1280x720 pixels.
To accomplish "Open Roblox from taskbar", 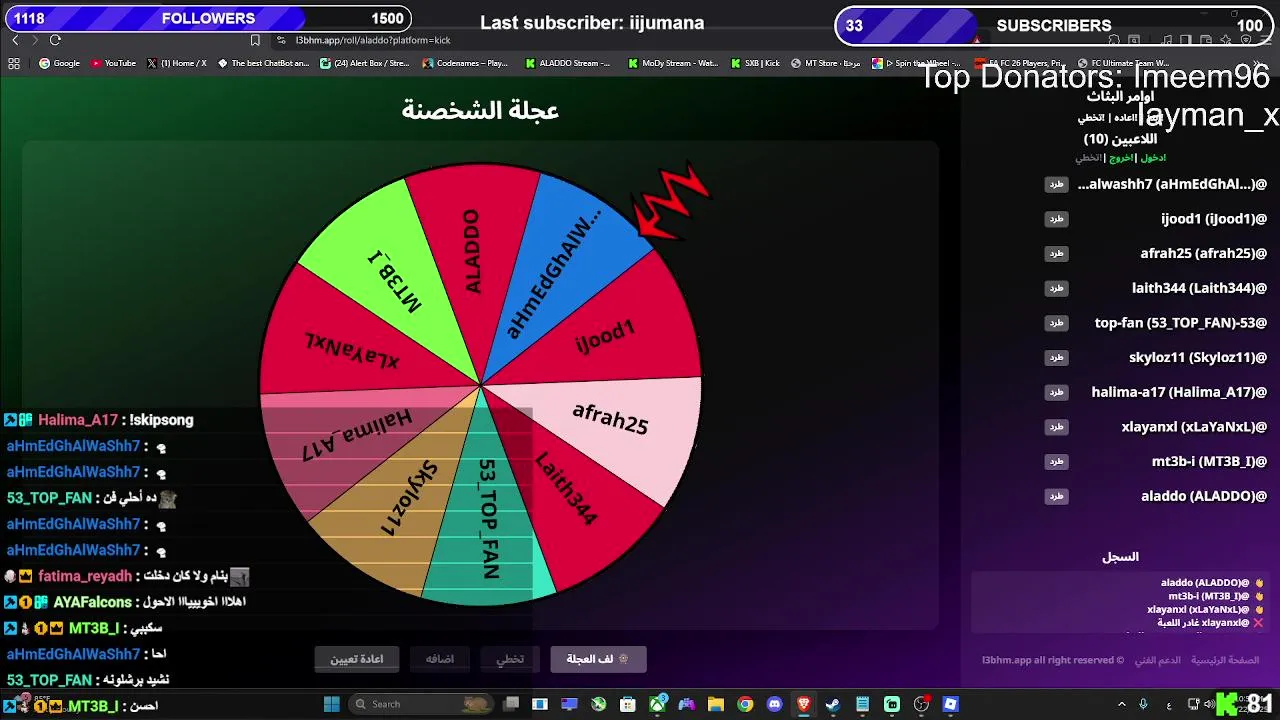I will [x=950, y=704].
